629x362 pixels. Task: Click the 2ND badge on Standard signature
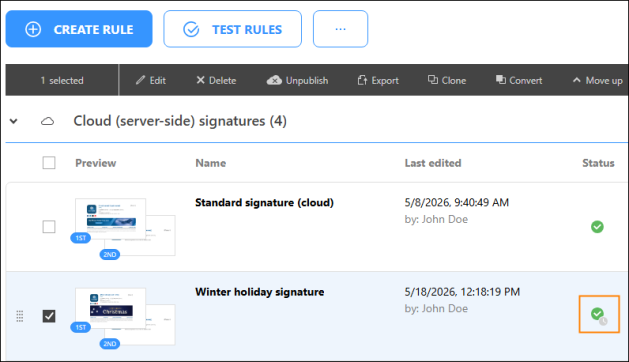[x=110, y=254]
